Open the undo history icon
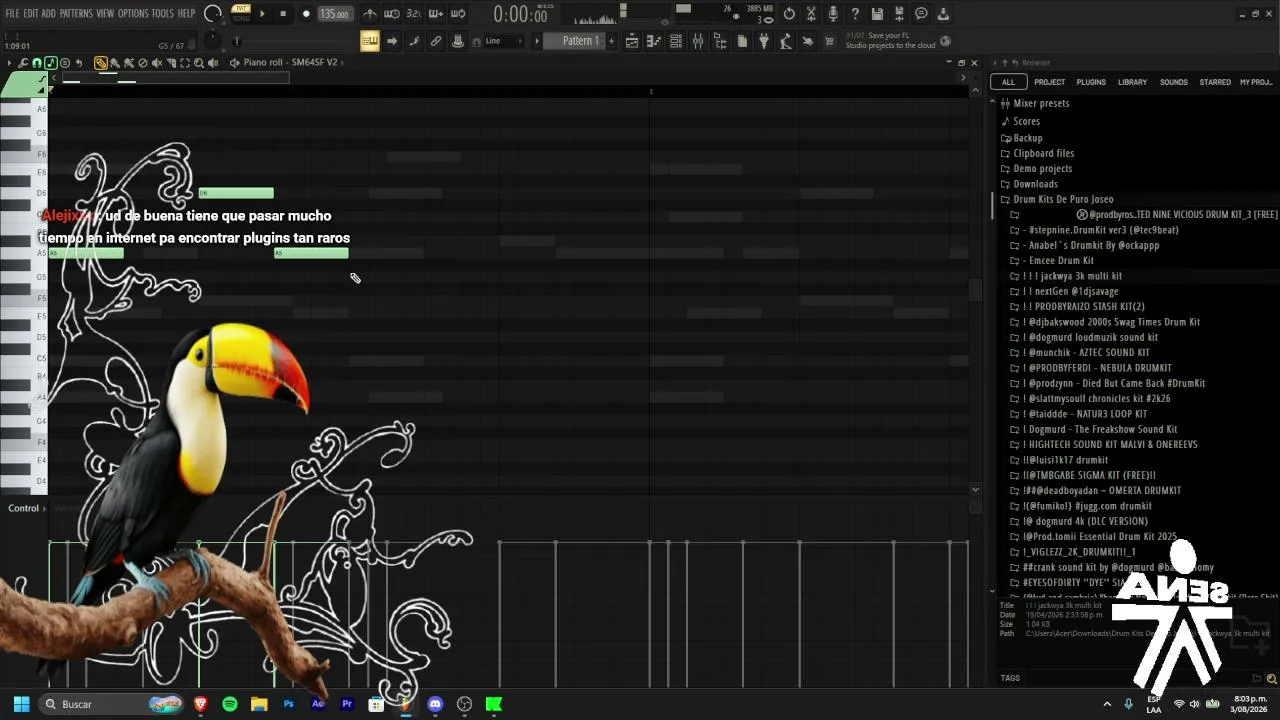Image resolution: width=1280 pixels, height=720 pixels. click(789, 14)
